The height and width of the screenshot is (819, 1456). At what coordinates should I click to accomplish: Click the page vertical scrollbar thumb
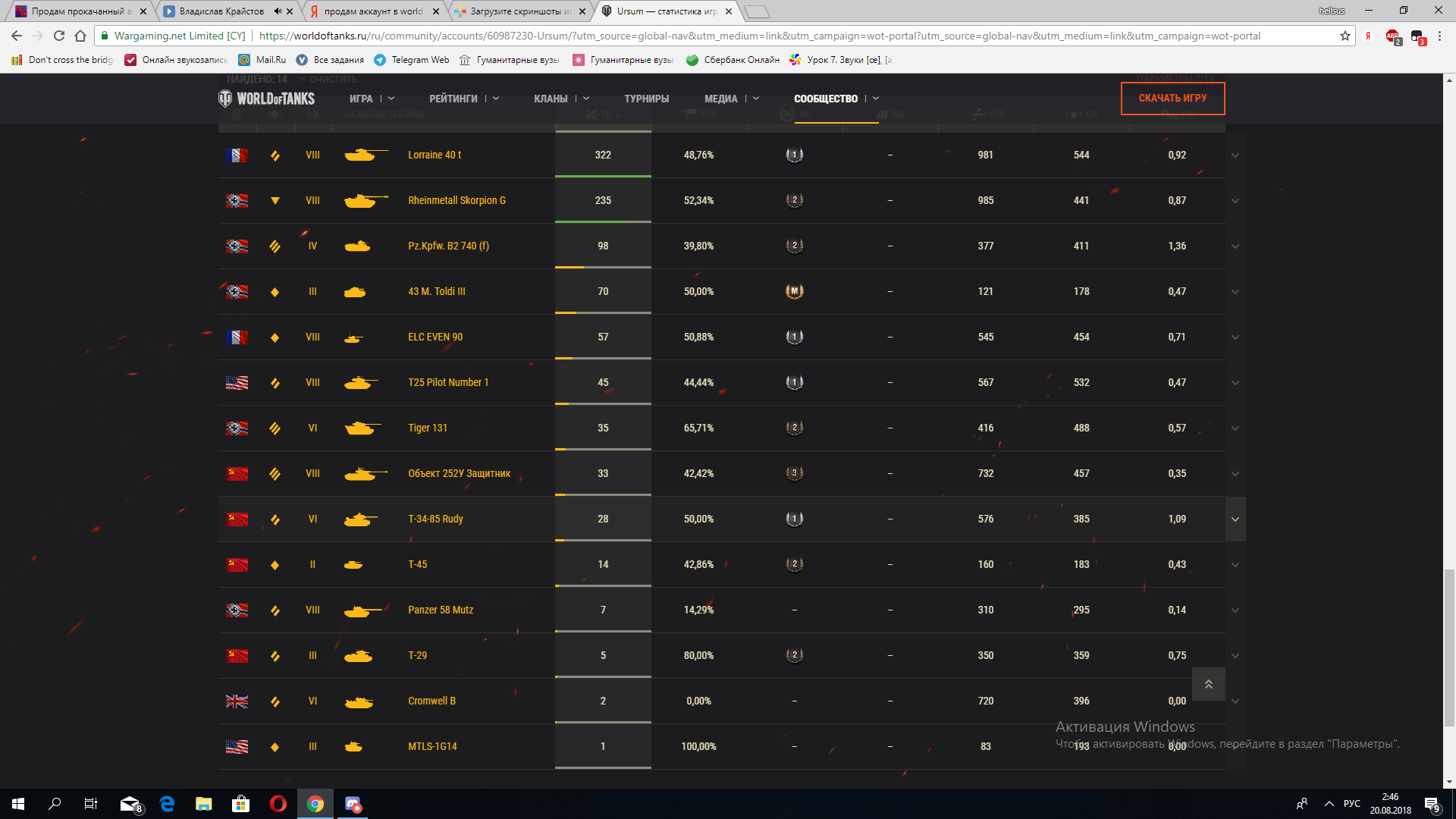tap(1449, 647)
